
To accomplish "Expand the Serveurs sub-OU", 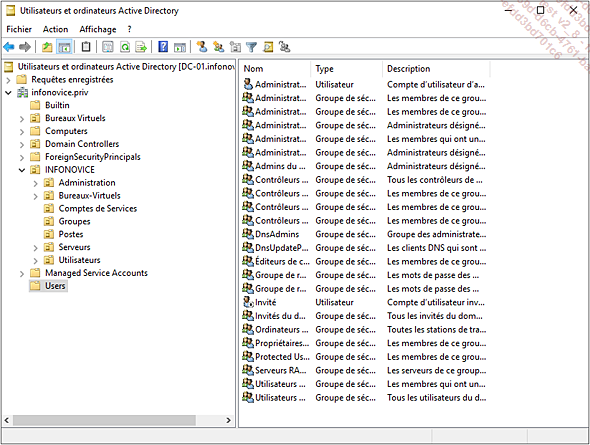I will tap(35, 248).
